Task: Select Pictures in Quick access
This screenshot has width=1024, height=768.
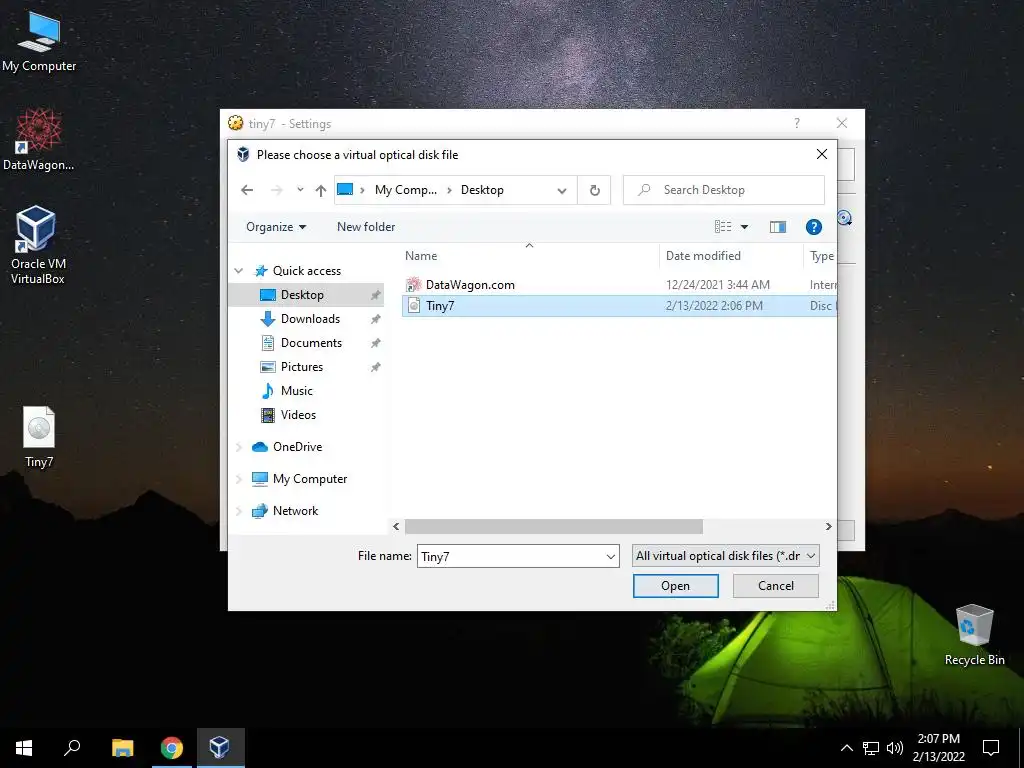Action: point(307,367)
